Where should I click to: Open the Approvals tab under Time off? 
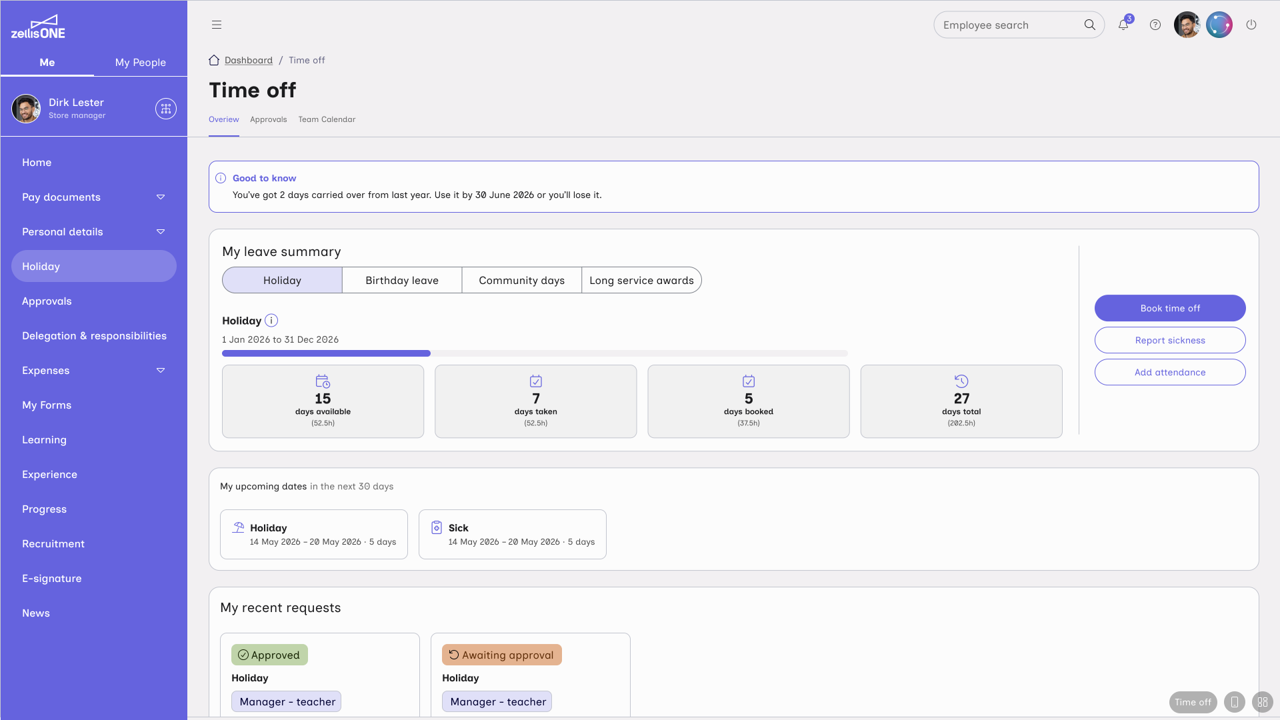point(268,120)
